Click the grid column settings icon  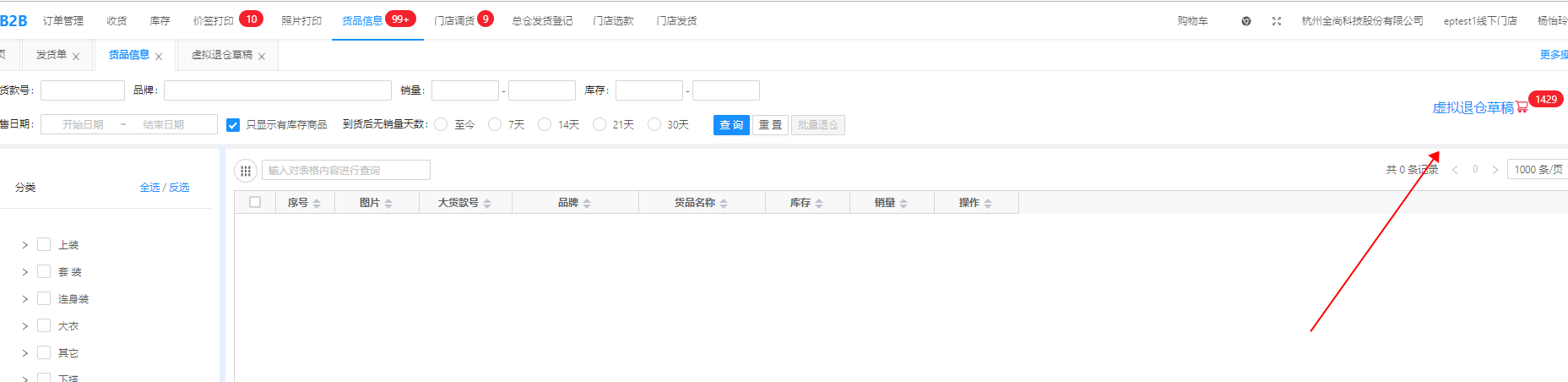pos(245,171)
